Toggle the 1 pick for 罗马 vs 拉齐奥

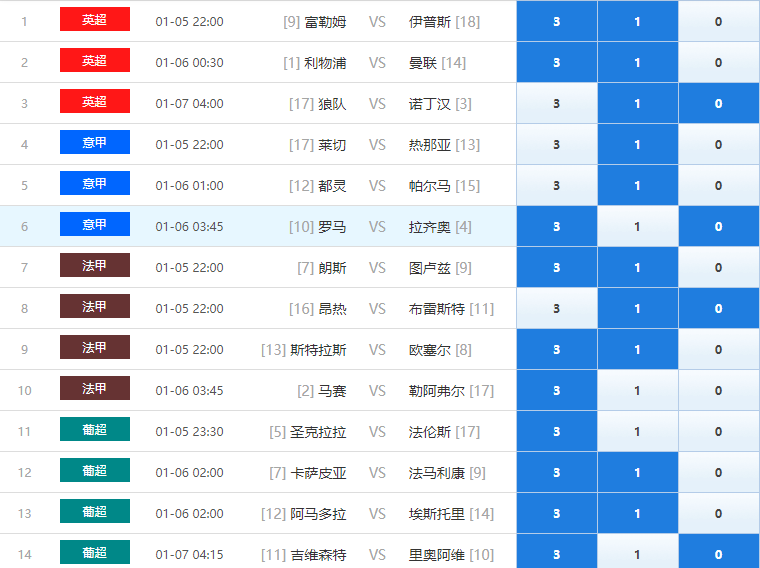pyautogui.click(x=638, y=226)
